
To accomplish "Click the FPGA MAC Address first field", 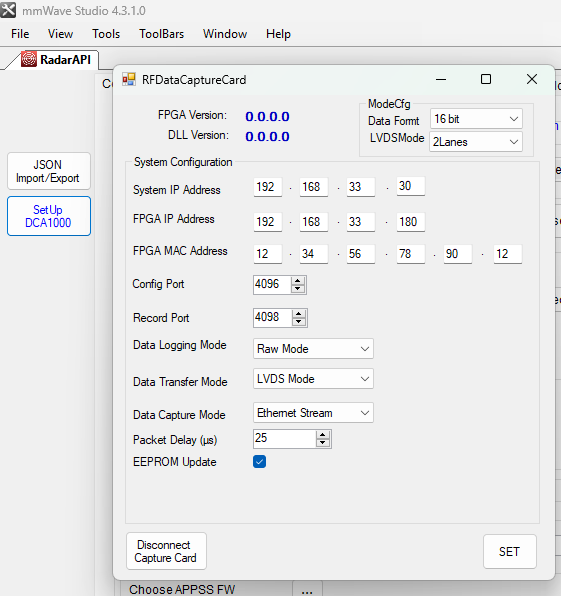I will coord(268,254).
